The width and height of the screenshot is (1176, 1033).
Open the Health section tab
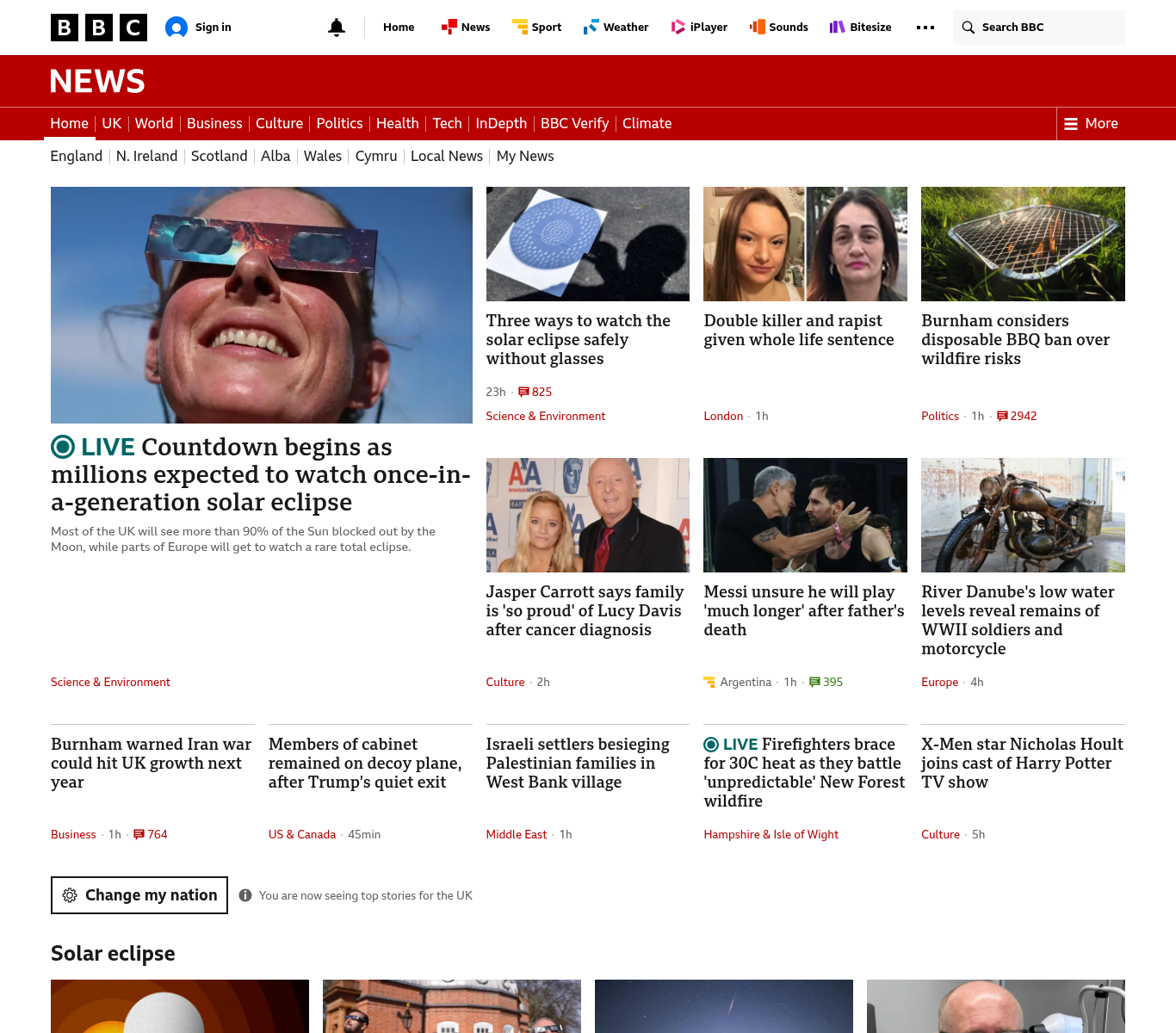pyautogui.click(x=398, y=124)
